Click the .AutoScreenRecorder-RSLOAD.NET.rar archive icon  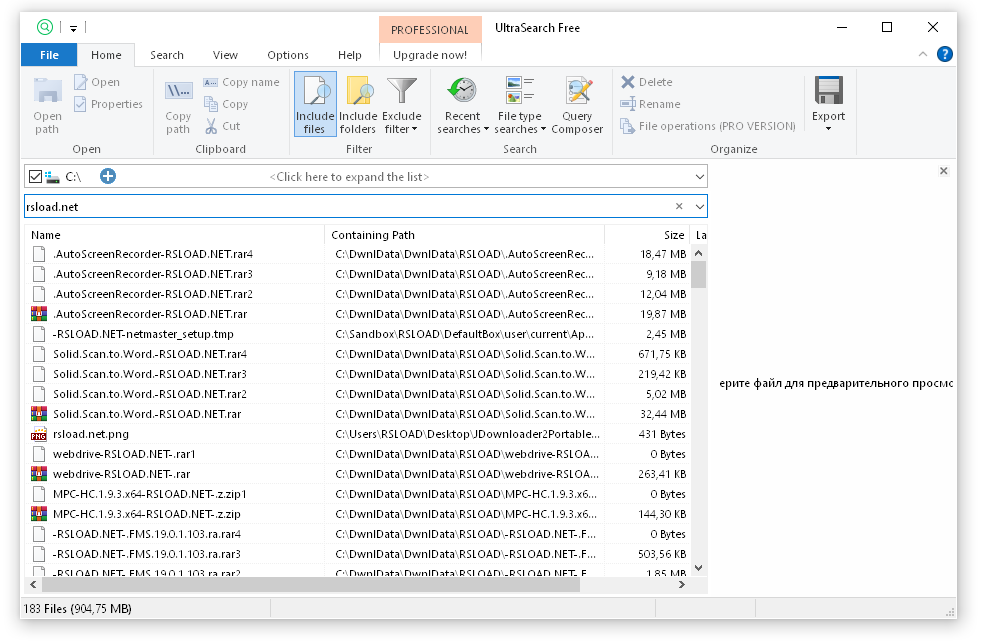[39, 314]
